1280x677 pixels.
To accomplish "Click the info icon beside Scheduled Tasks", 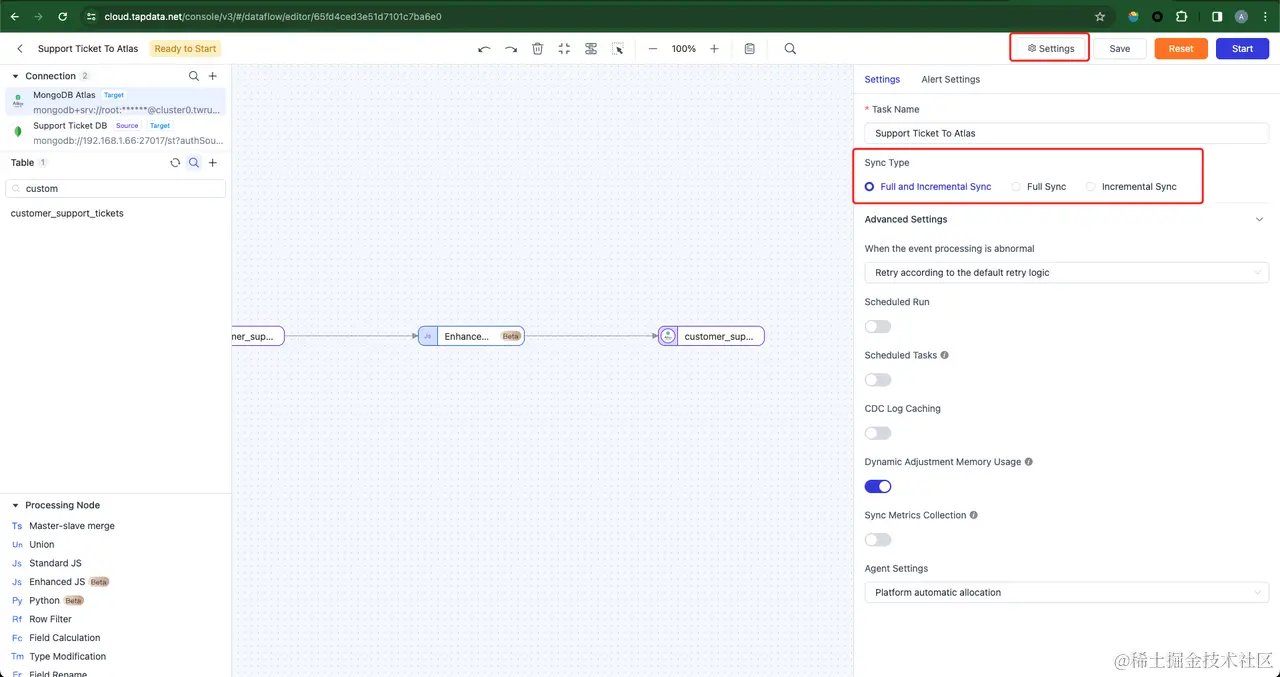I will point(945,355).
